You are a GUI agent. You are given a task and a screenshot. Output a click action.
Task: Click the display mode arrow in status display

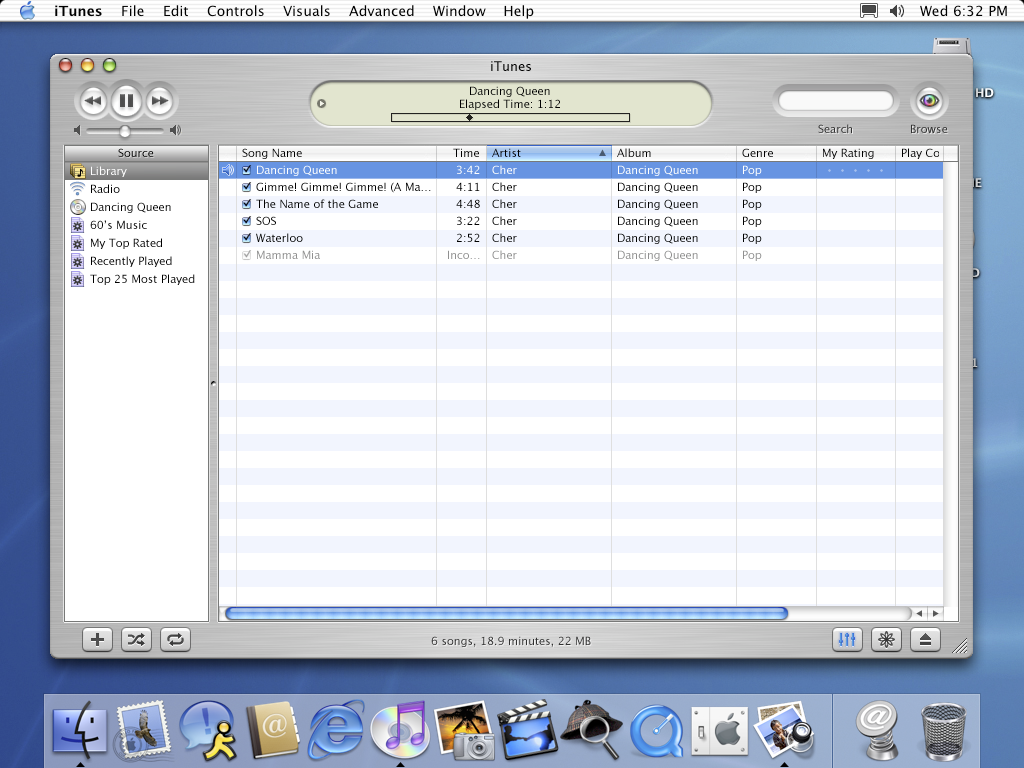[x=321, y=103]
